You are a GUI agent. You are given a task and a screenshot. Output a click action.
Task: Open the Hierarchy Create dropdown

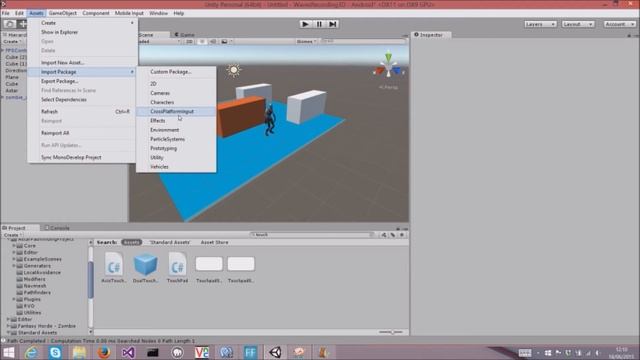pyautogui.click(x=12, y=42)
